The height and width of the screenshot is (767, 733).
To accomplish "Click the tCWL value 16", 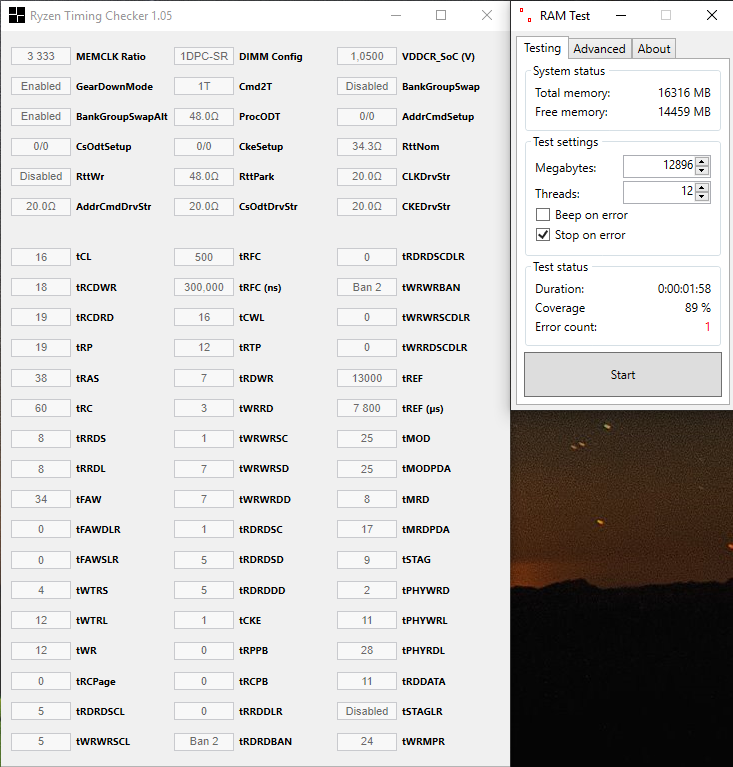I will coord(204,317).
